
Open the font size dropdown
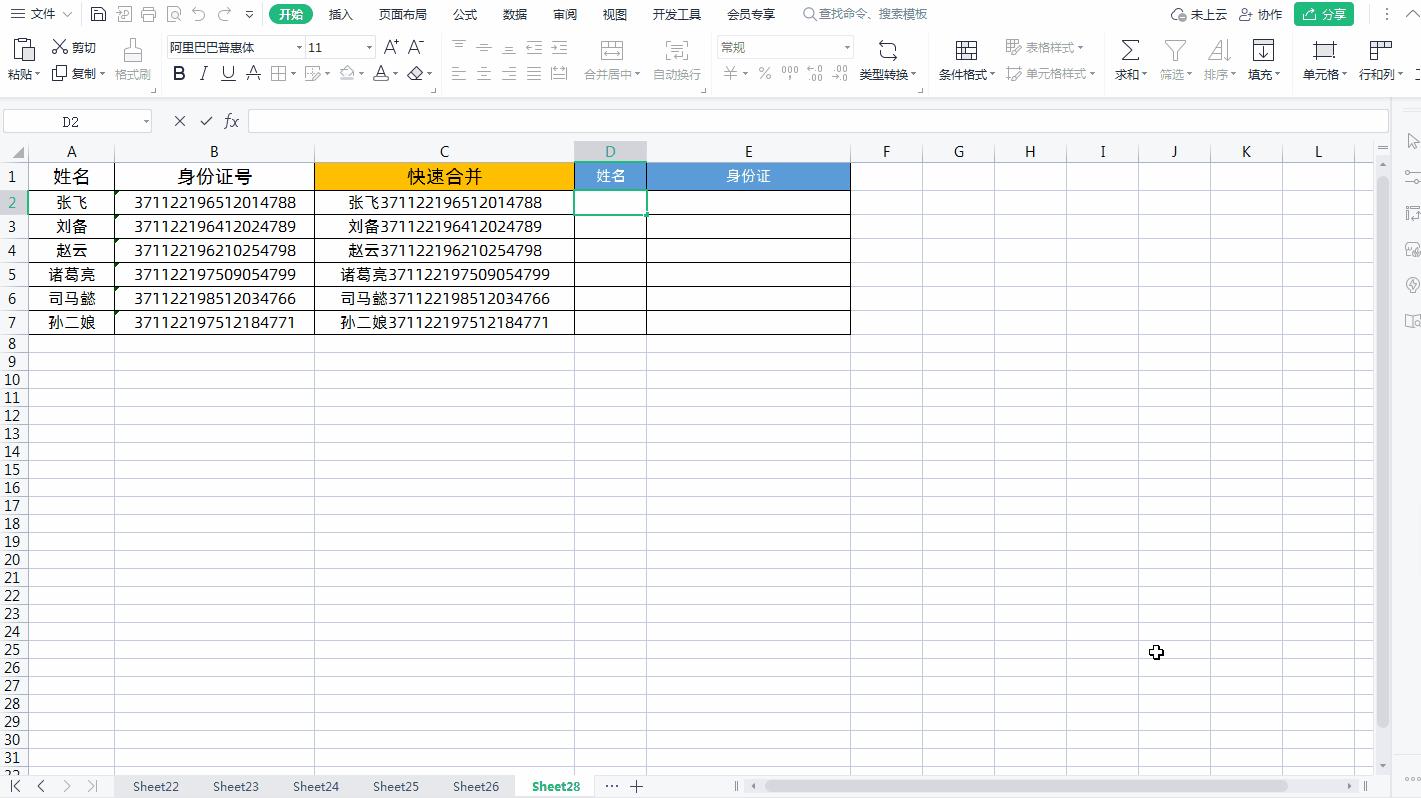[366, 47]
